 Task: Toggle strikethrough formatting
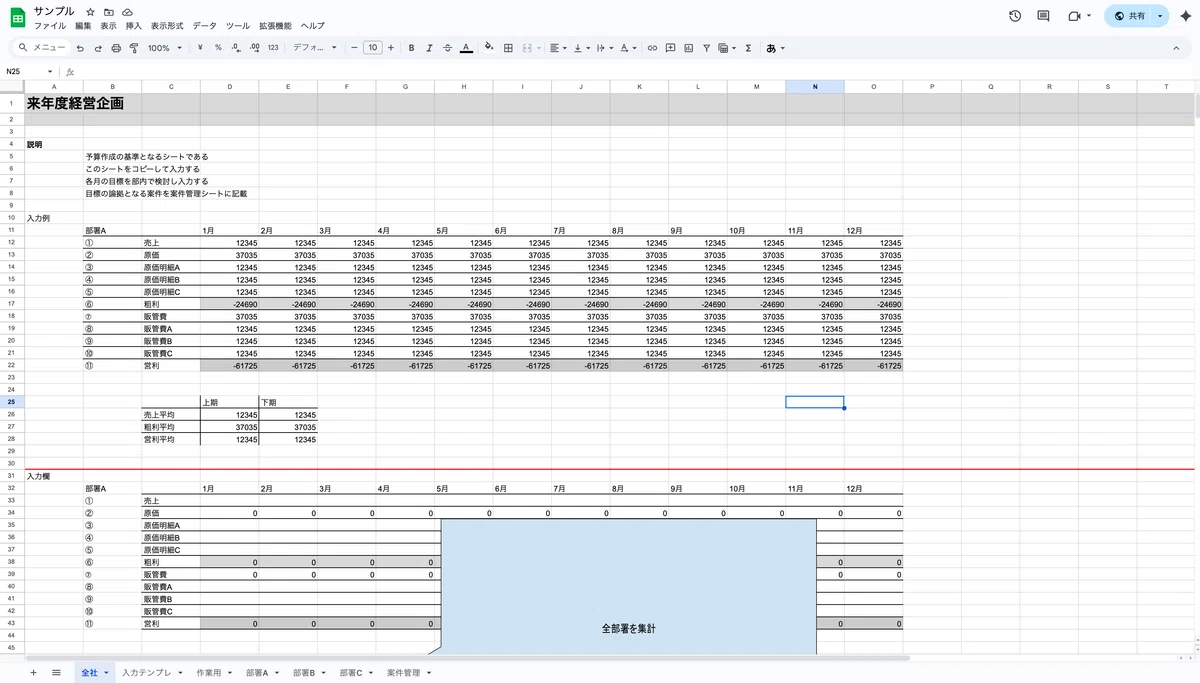pos(447,47)
